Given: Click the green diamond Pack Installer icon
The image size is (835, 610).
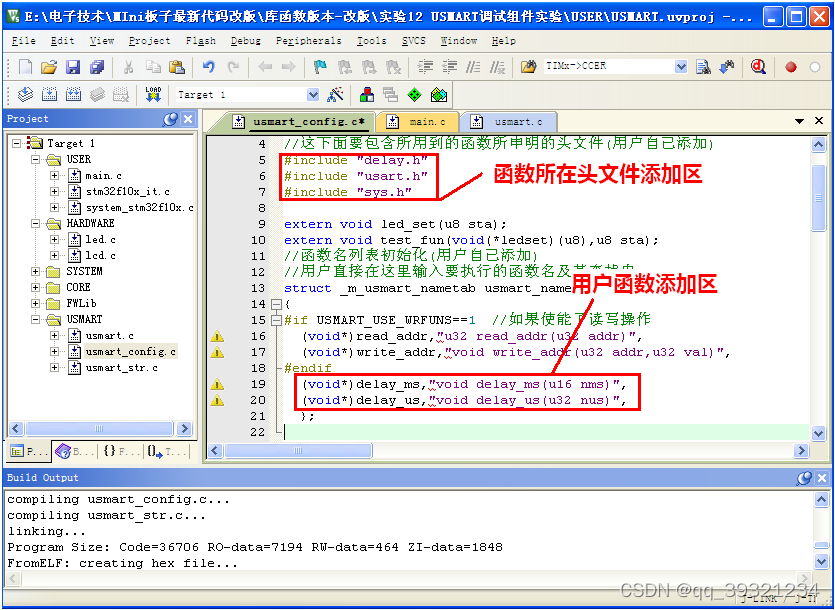Looking at the screenshot, I should coord(414,95).
